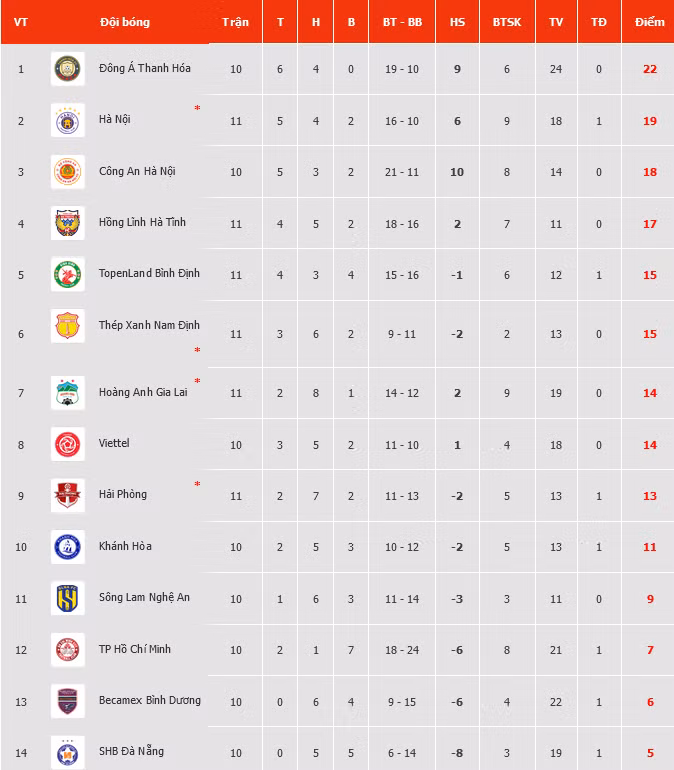
Task: Click the TopenLand Bình Định logo
Action: (68, 274)
